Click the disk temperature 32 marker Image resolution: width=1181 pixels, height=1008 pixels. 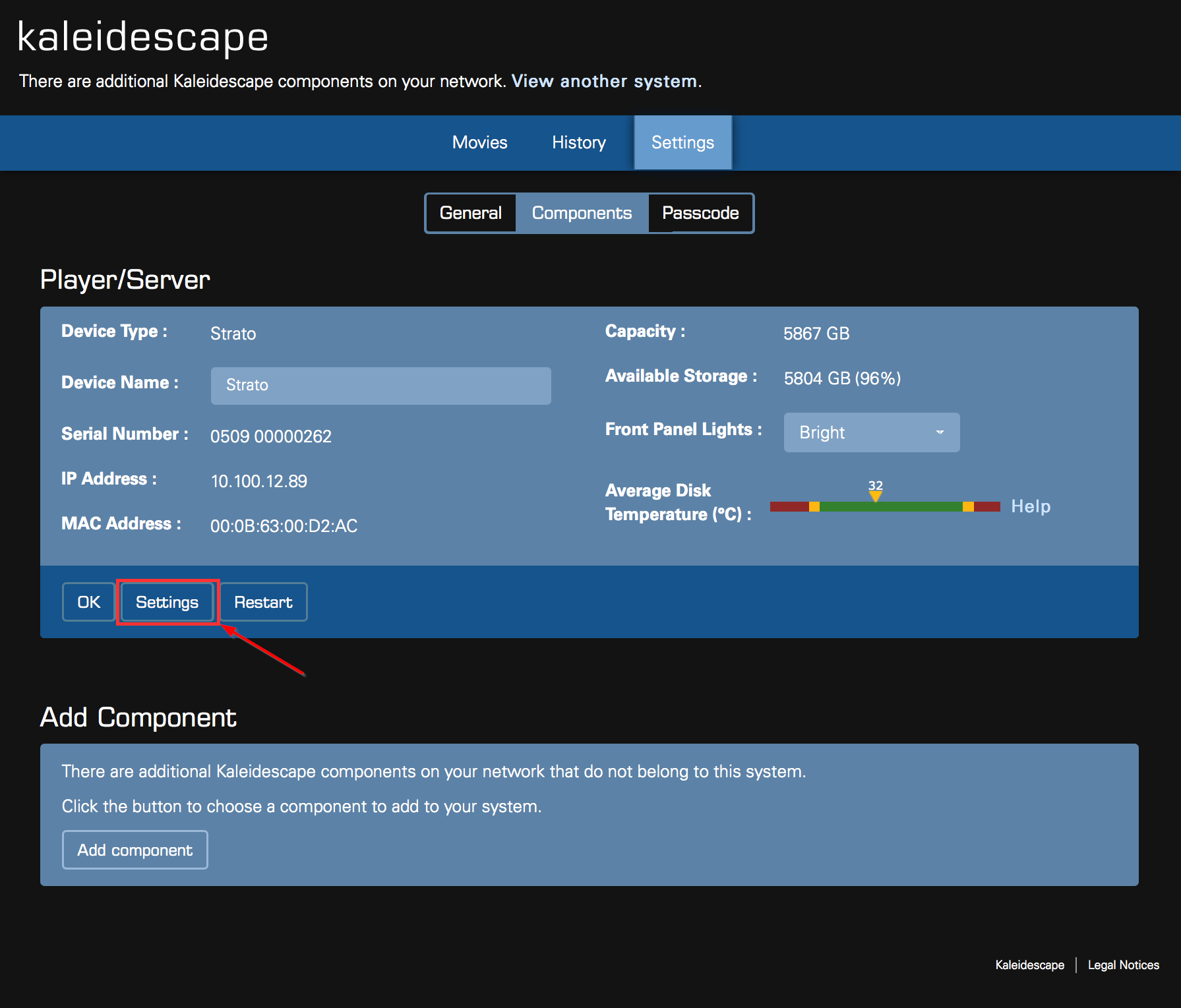tap(875, 491)
